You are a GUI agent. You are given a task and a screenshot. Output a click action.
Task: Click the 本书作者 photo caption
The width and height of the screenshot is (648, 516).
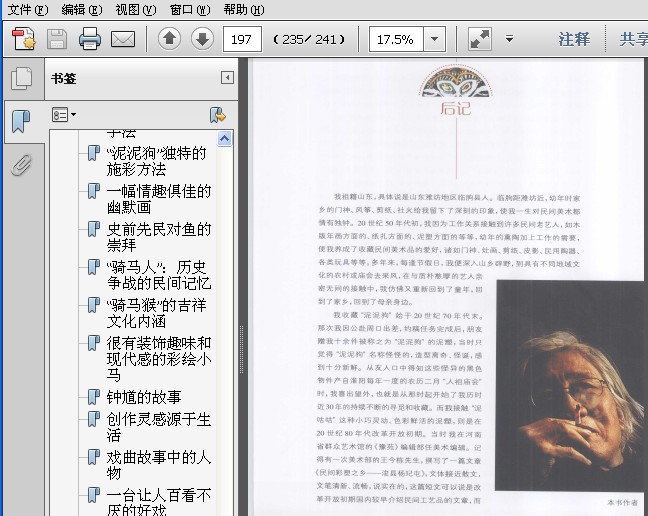(622, 502)
